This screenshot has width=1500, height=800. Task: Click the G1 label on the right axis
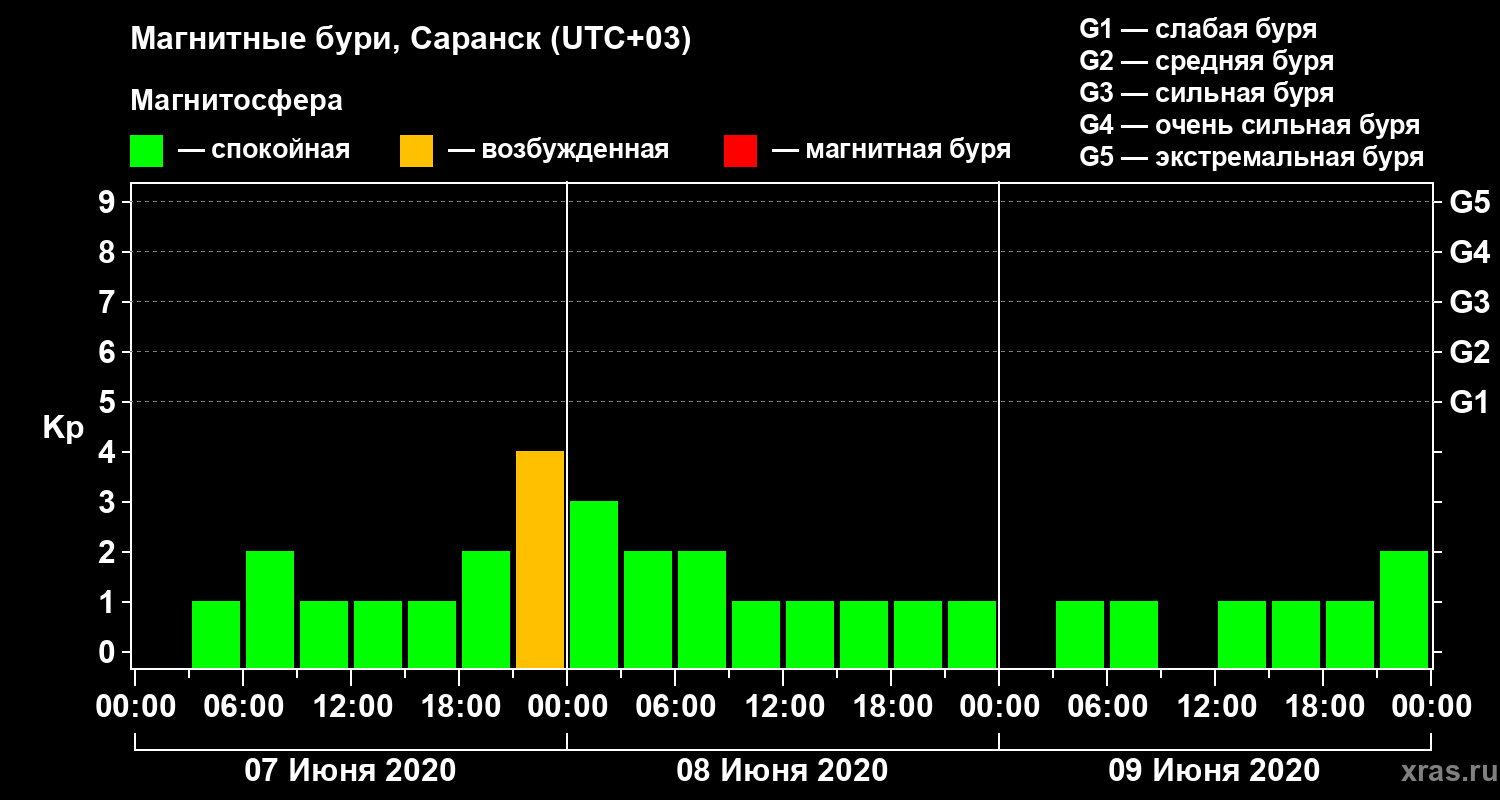(1470, 402)
